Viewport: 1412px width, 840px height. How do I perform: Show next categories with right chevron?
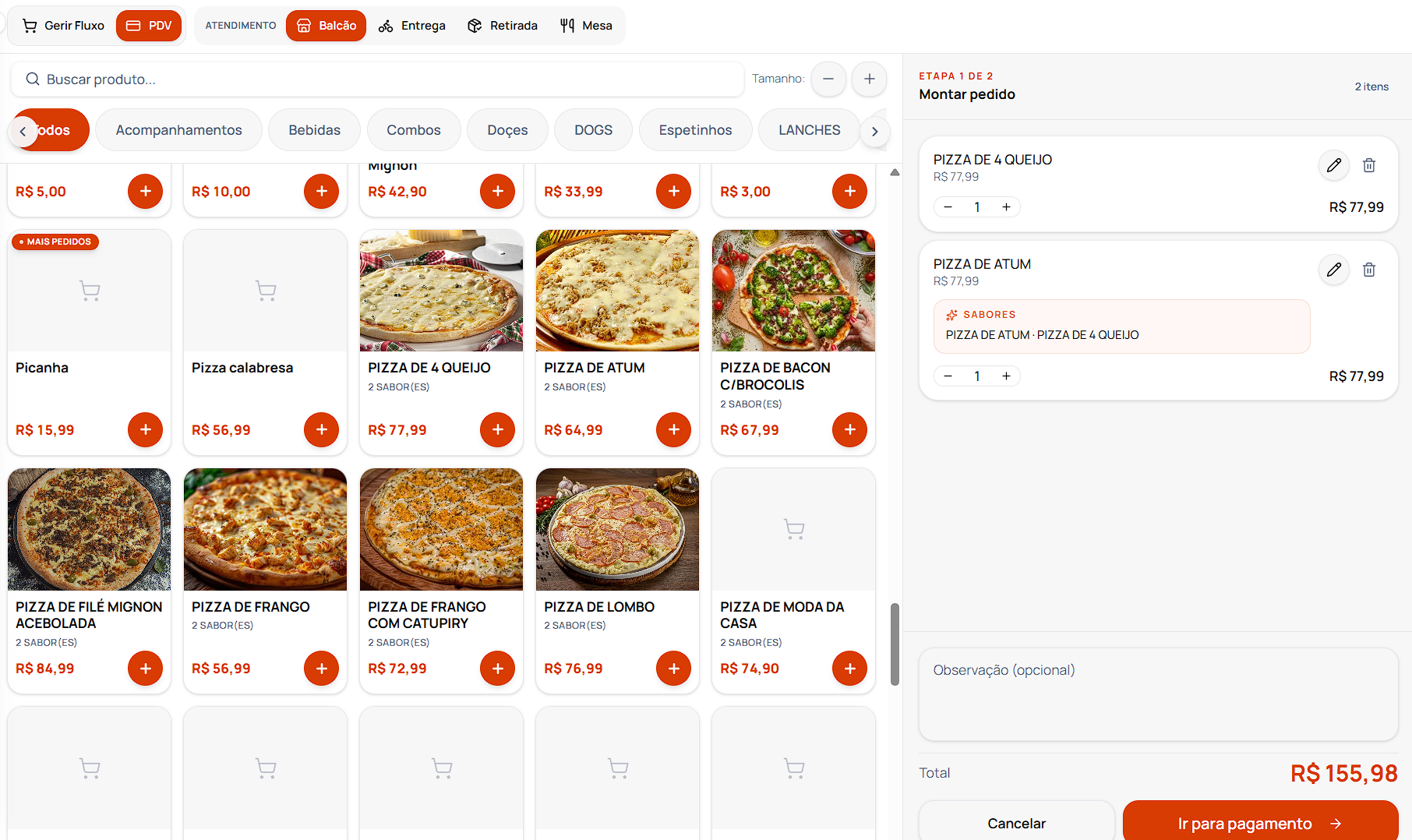[x=875, y=131]
